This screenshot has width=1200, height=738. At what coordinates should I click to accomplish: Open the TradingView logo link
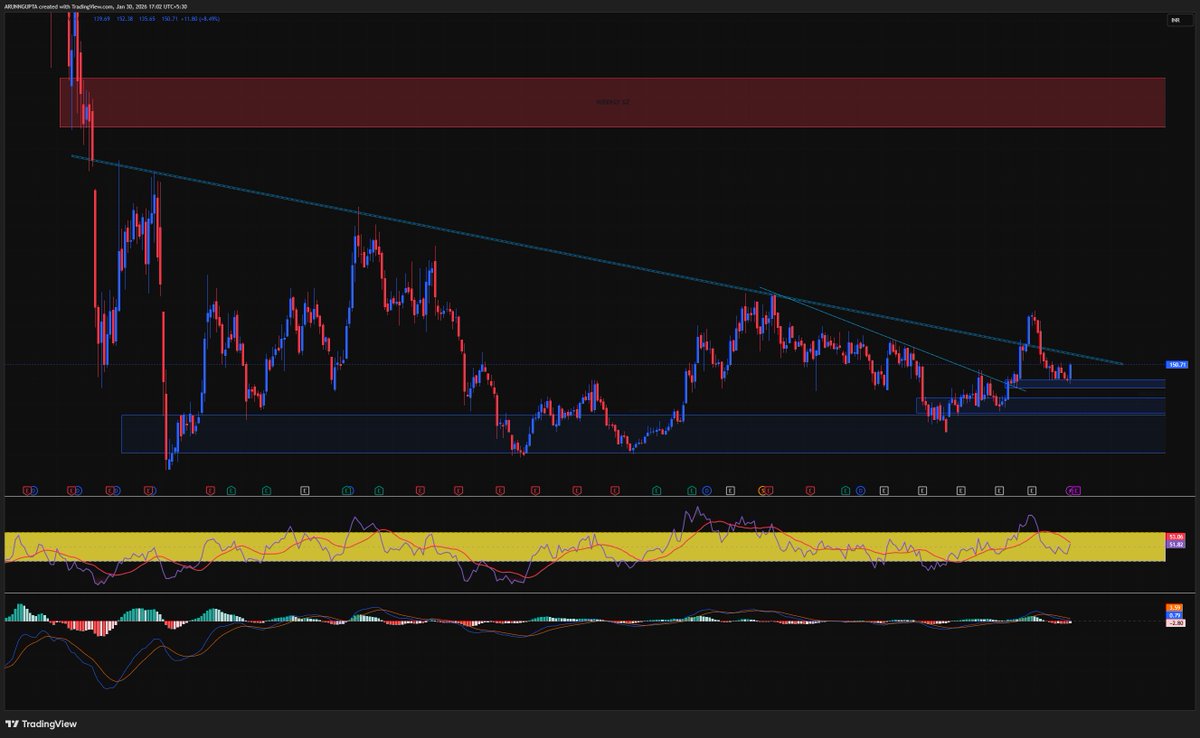tap(41, 723)
